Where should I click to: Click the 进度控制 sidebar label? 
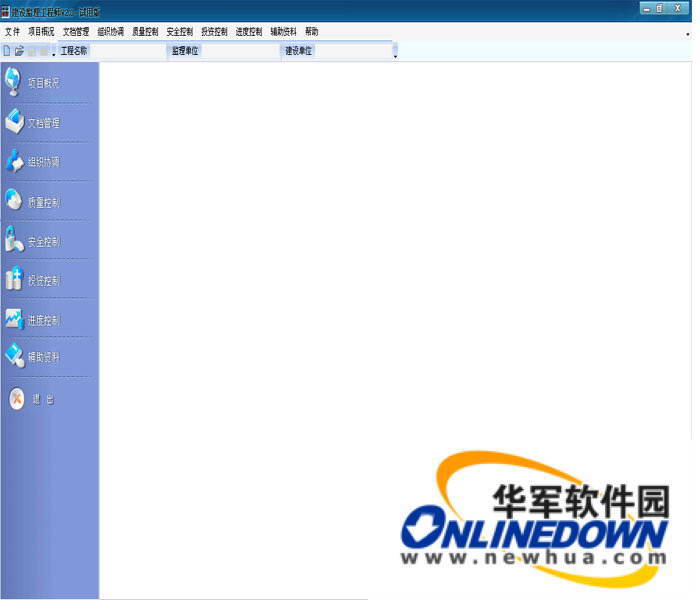44,321
